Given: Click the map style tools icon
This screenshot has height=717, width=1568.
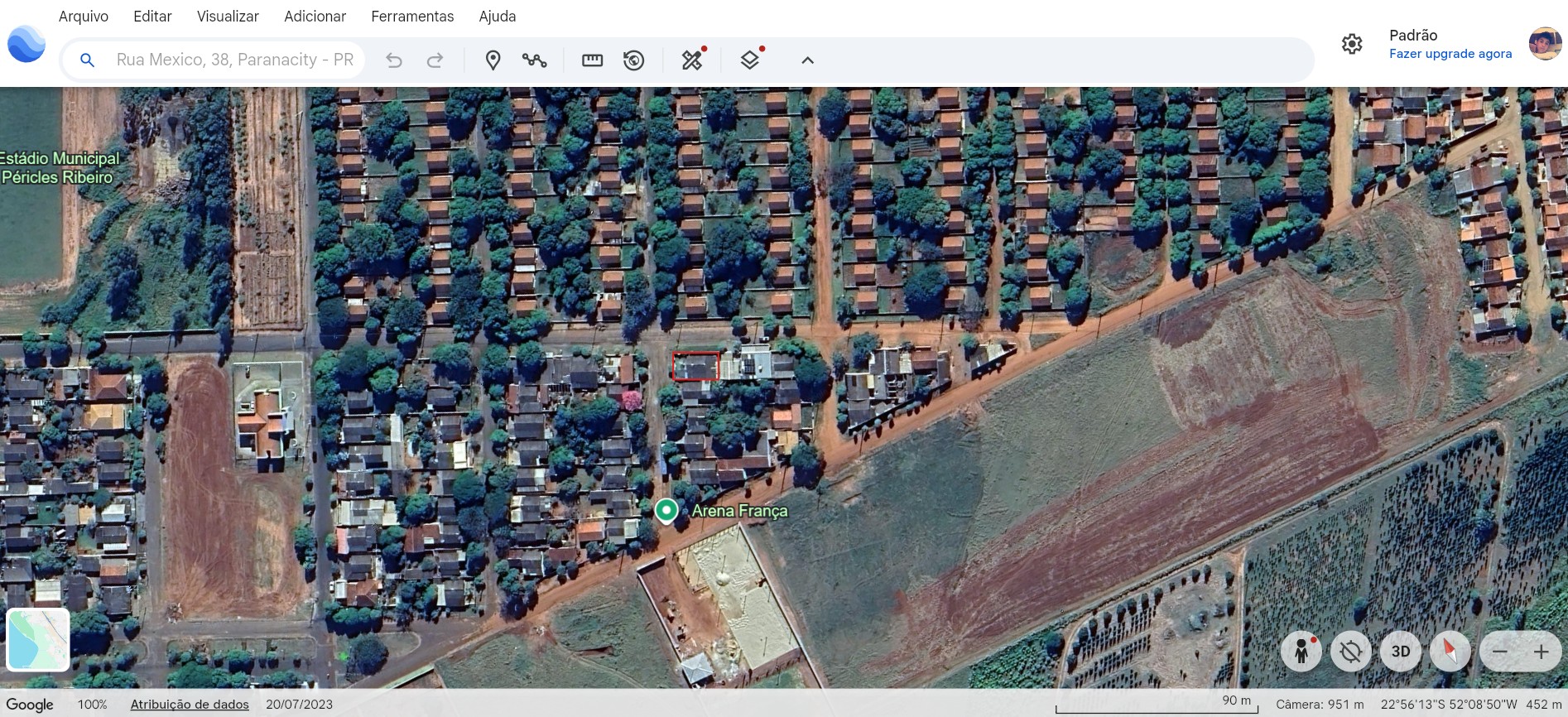Looking at the screenshot, I should pyautogui.click(x=692, y=60).
